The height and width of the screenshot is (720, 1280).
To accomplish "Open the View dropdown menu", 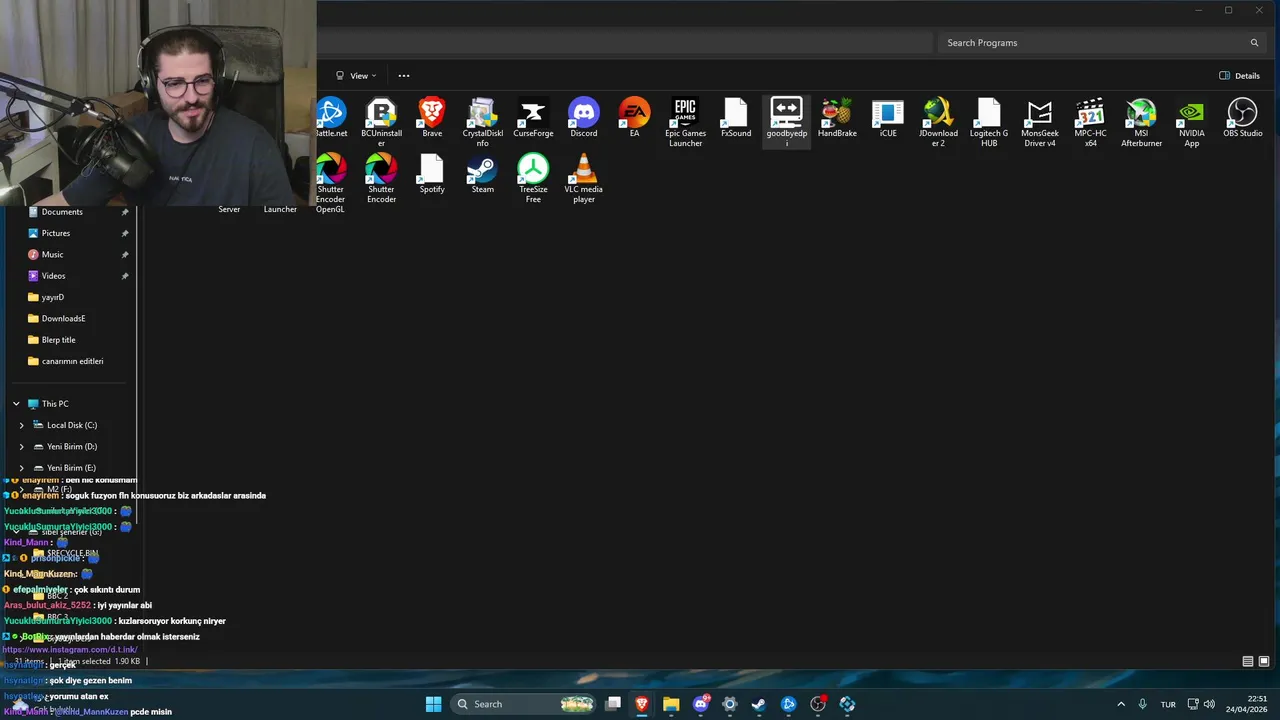I will point(356,76).
